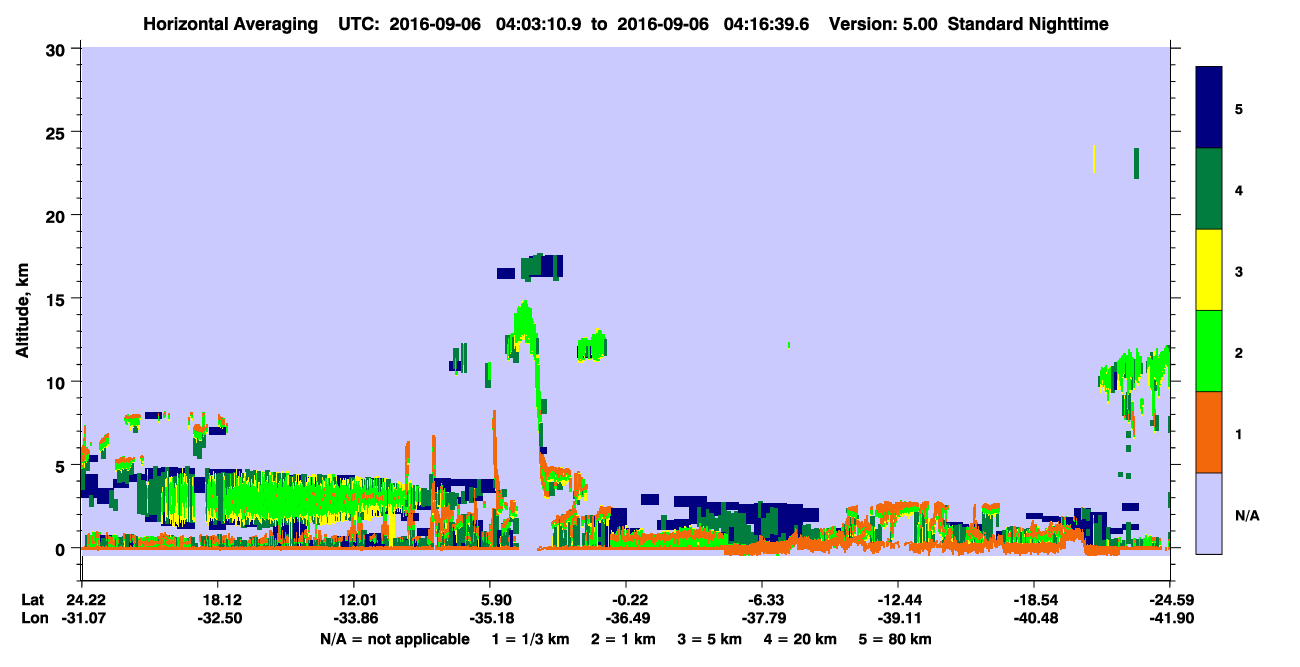Screen dimensions: 1300x667
Task: Click the start time '04:03:10.9' in title
Action: pos(538,24)
